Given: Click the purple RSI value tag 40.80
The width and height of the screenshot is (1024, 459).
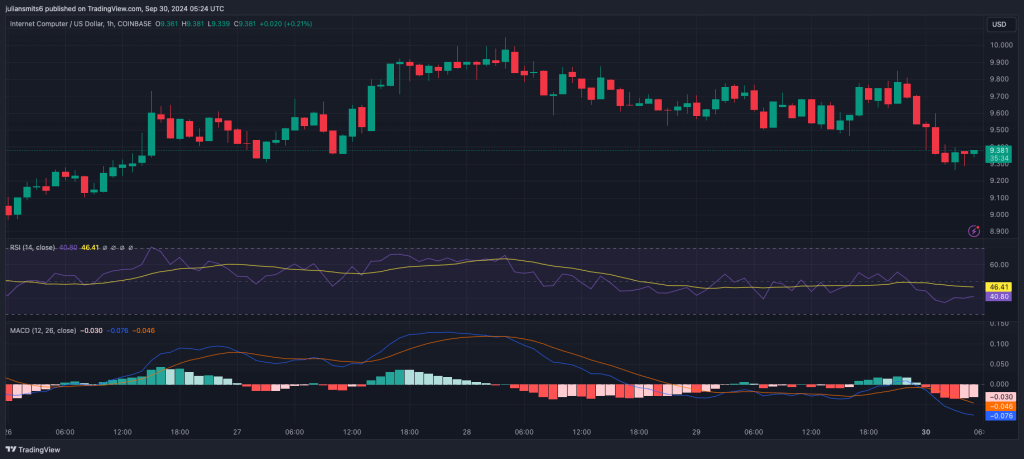Looking at the screenshot, I should click(1000, 296).
